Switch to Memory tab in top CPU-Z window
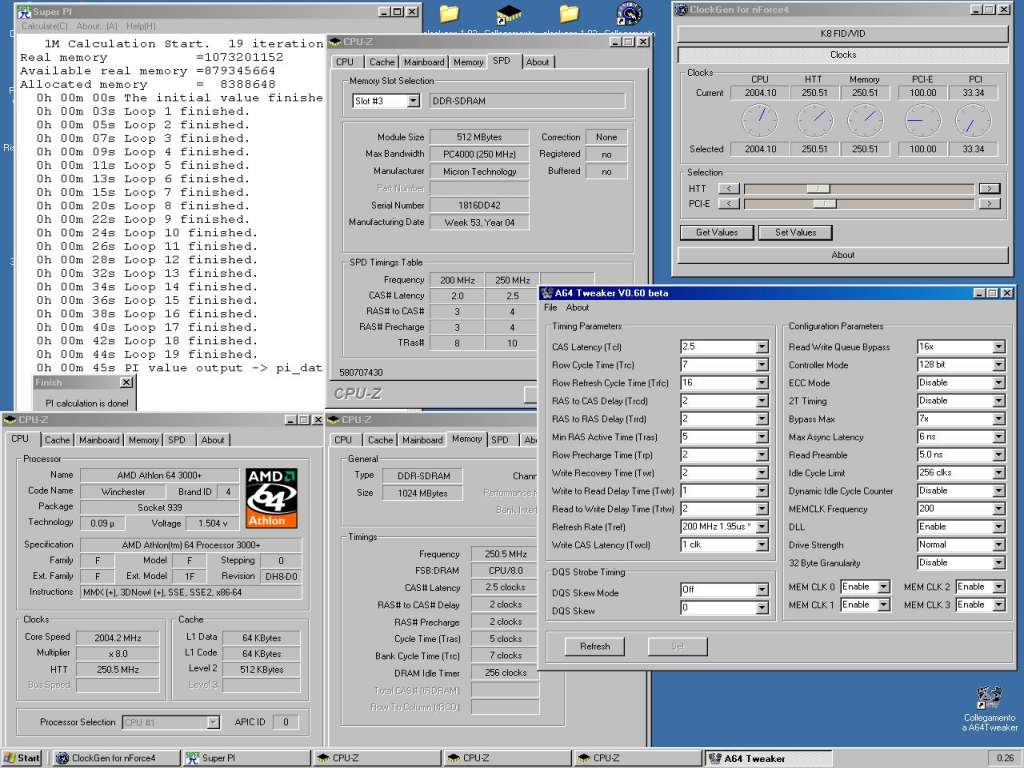The height and width of the screenshot is (768, 1024). 468,62
